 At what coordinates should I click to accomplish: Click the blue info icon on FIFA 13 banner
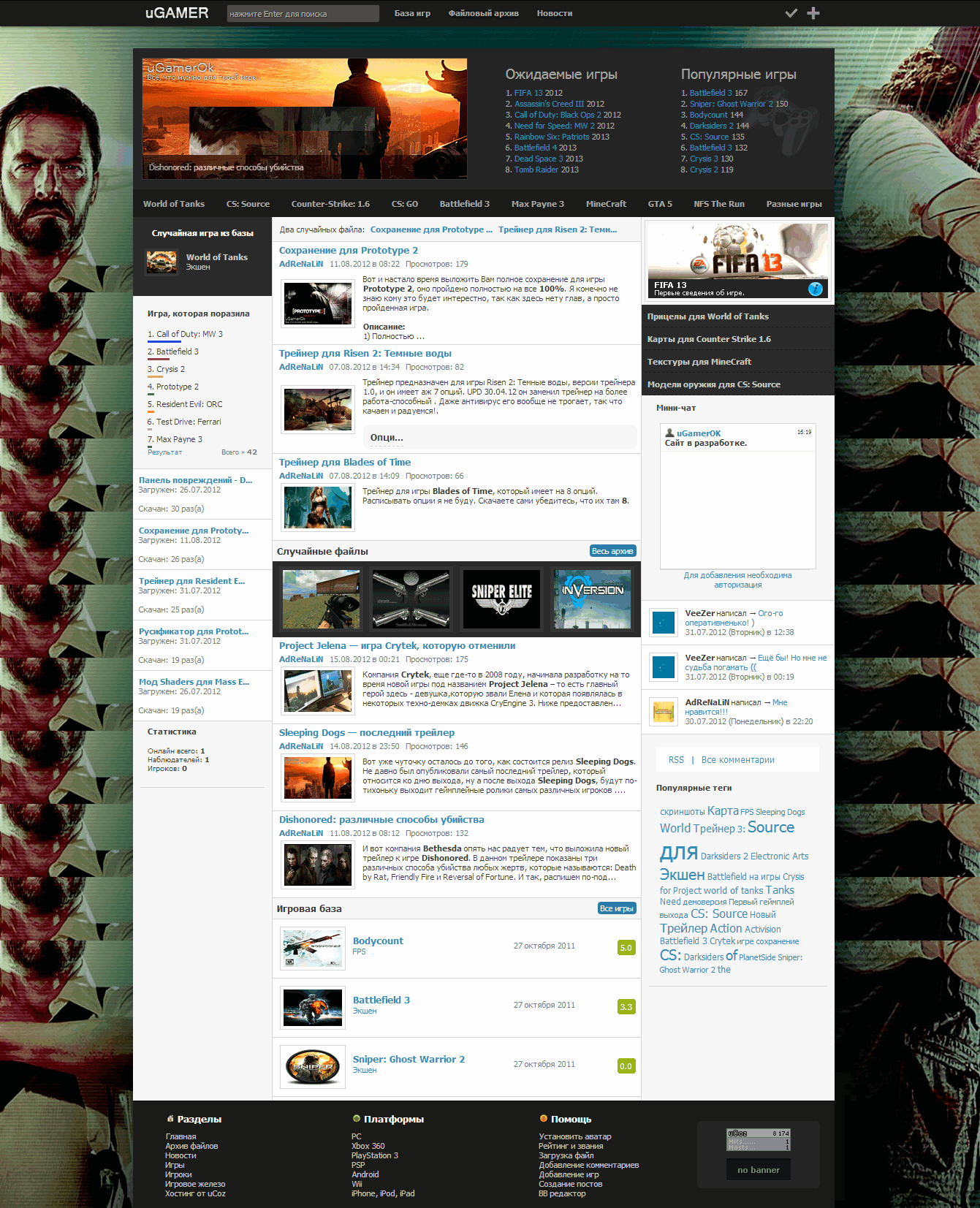tap(816, 289)
